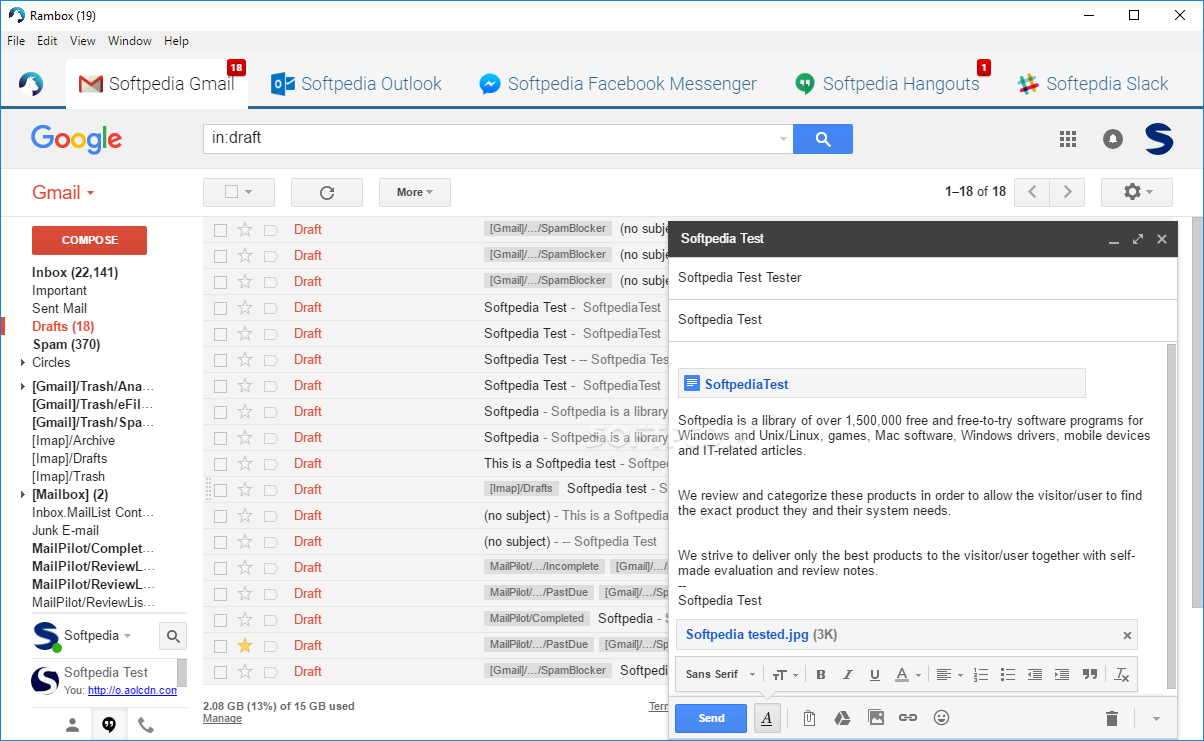Insert a photo into message

(x=876, y=718)
